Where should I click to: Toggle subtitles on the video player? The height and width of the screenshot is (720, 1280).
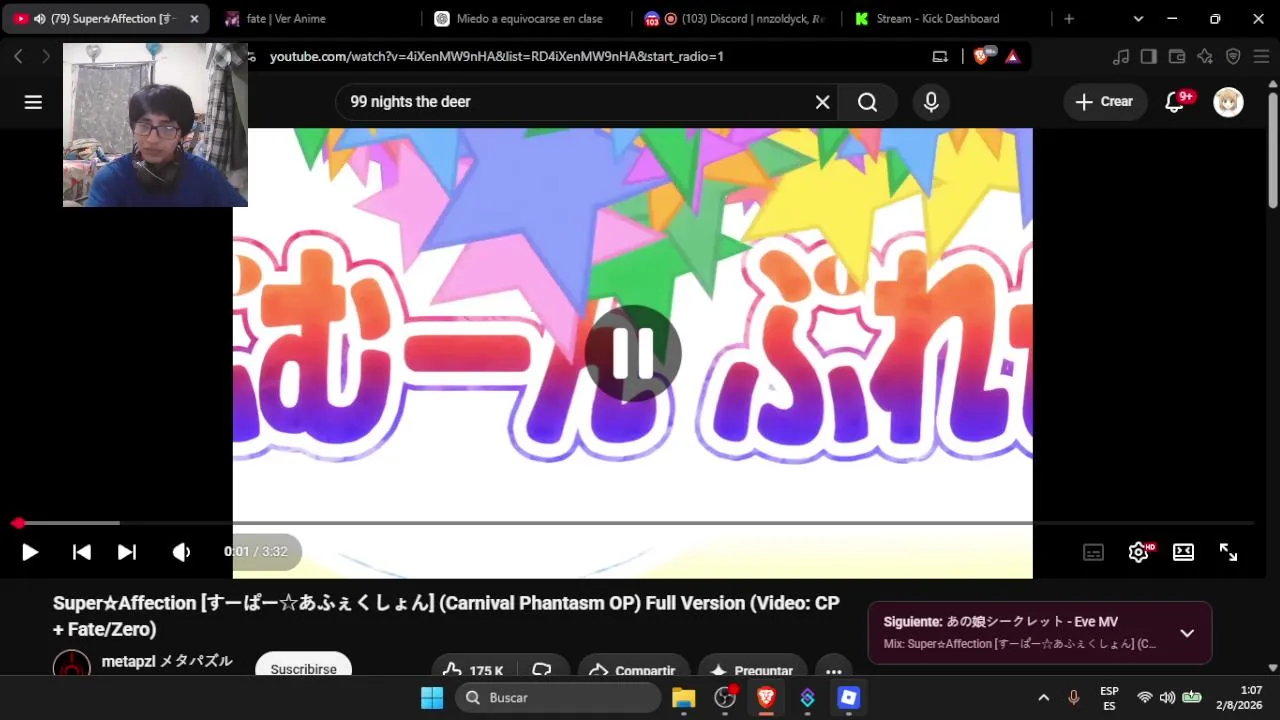[x=1094, y=552]
